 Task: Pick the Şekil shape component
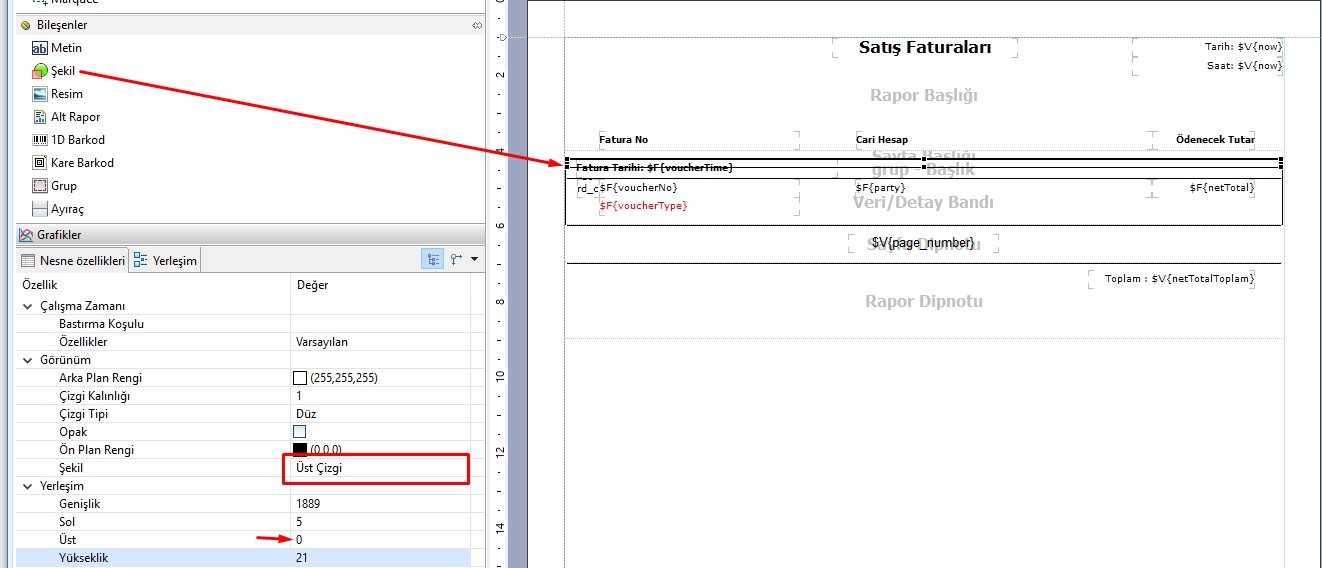coord(63,71)
